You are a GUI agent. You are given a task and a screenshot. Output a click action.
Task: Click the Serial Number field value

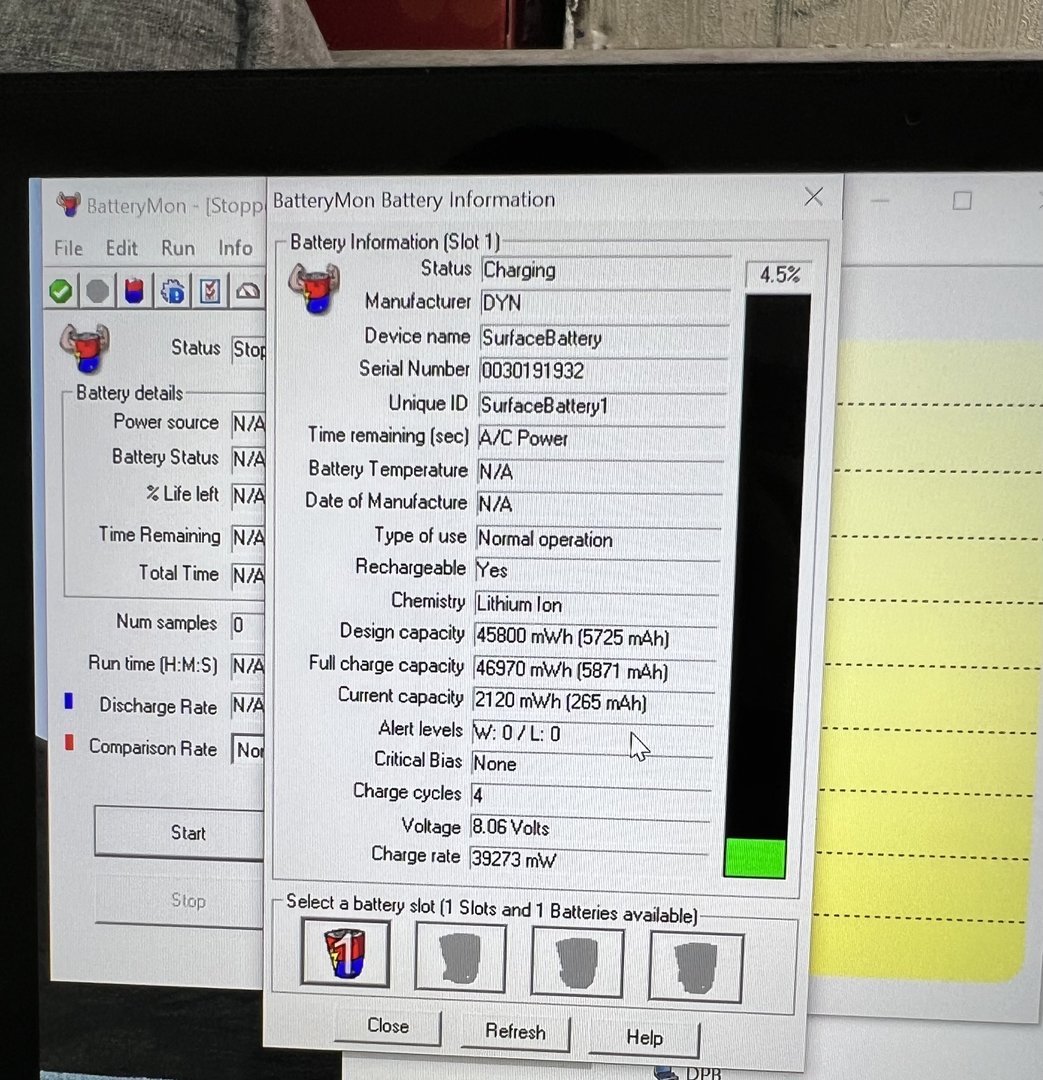point(603,371)
